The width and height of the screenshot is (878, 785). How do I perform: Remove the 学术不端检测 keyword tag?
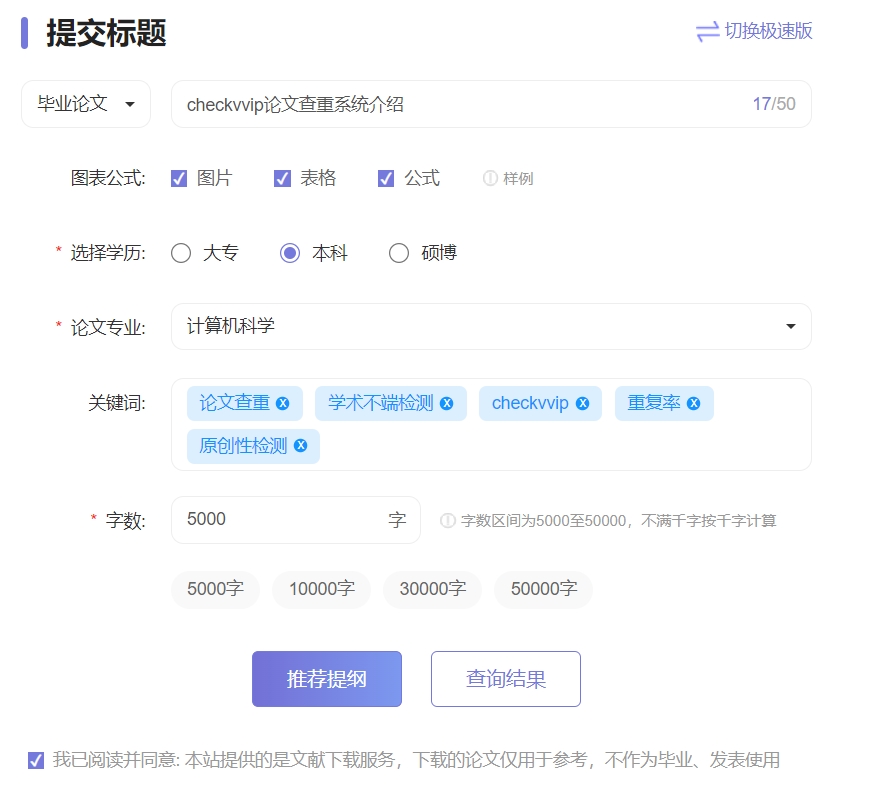[447, 403]
